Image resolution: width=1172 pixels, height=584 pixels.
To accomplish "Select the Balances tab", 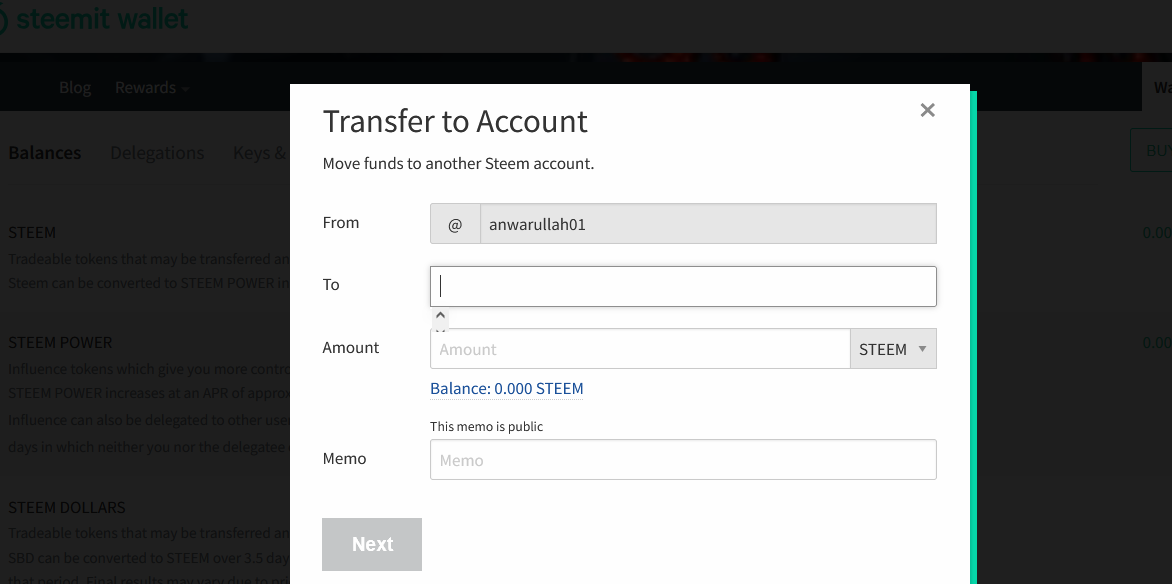I will pyautogui.click(x=45, y=153).
